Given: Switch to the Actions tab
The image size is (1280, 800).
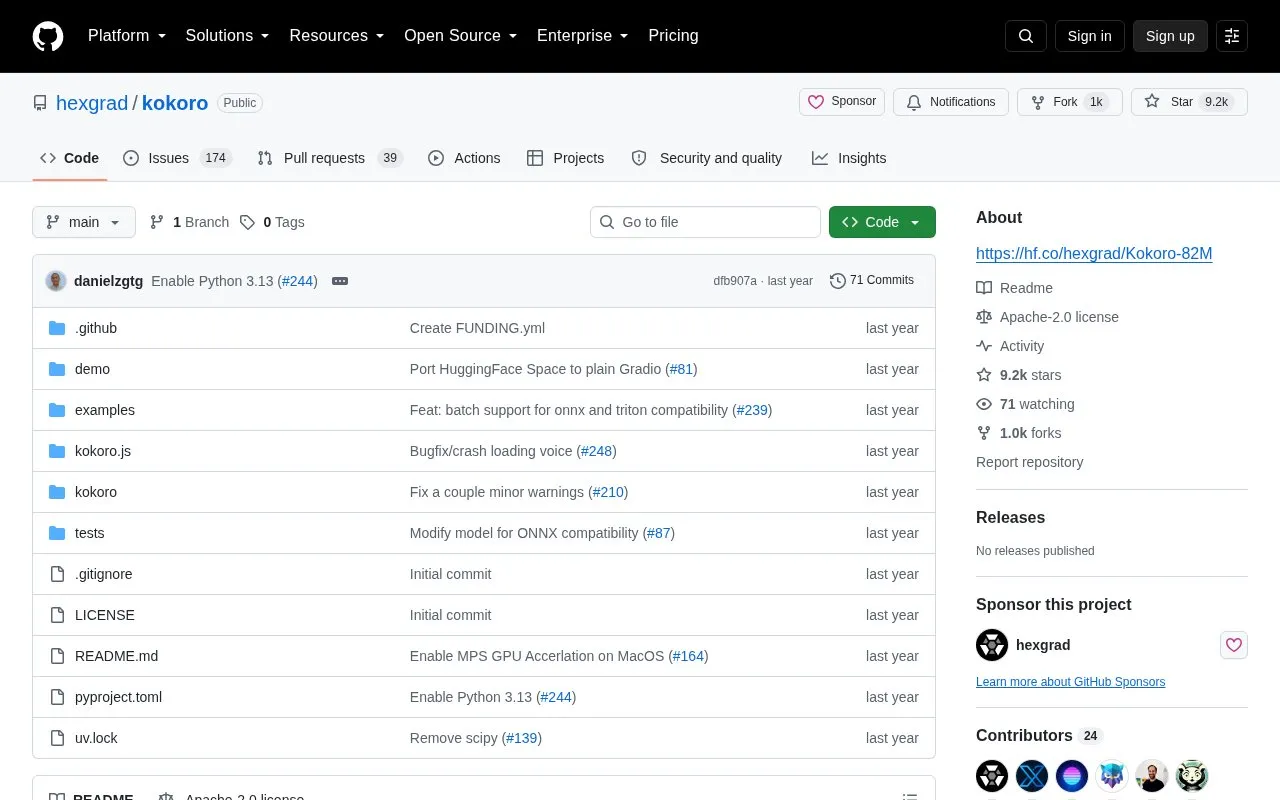Looking at the screenshot, I should pos(464,158).
